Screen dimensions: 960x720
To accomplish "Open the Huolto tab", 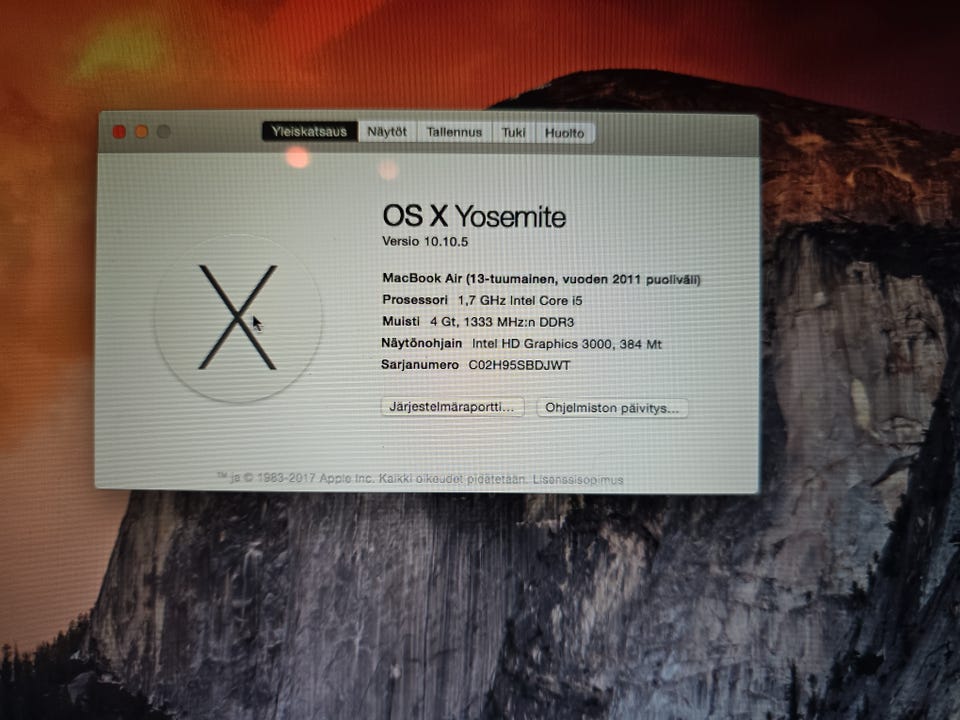I will point(564,133).
